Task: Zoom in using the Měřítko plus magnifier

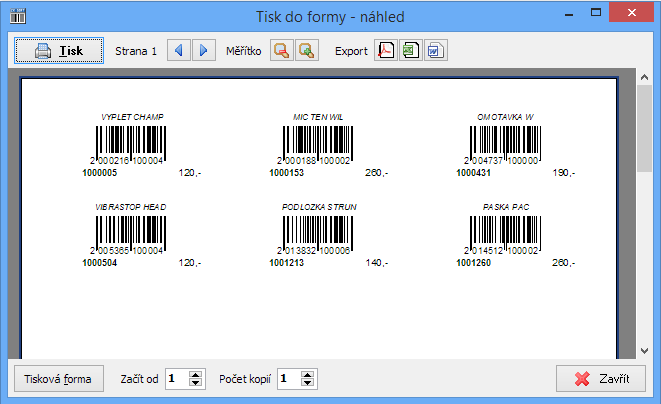Action: 306,51
